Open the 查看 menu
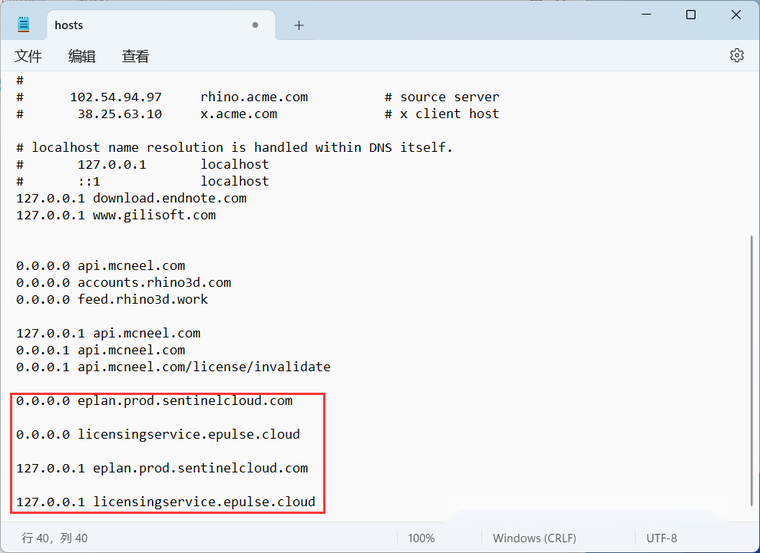 click(135, 56)
